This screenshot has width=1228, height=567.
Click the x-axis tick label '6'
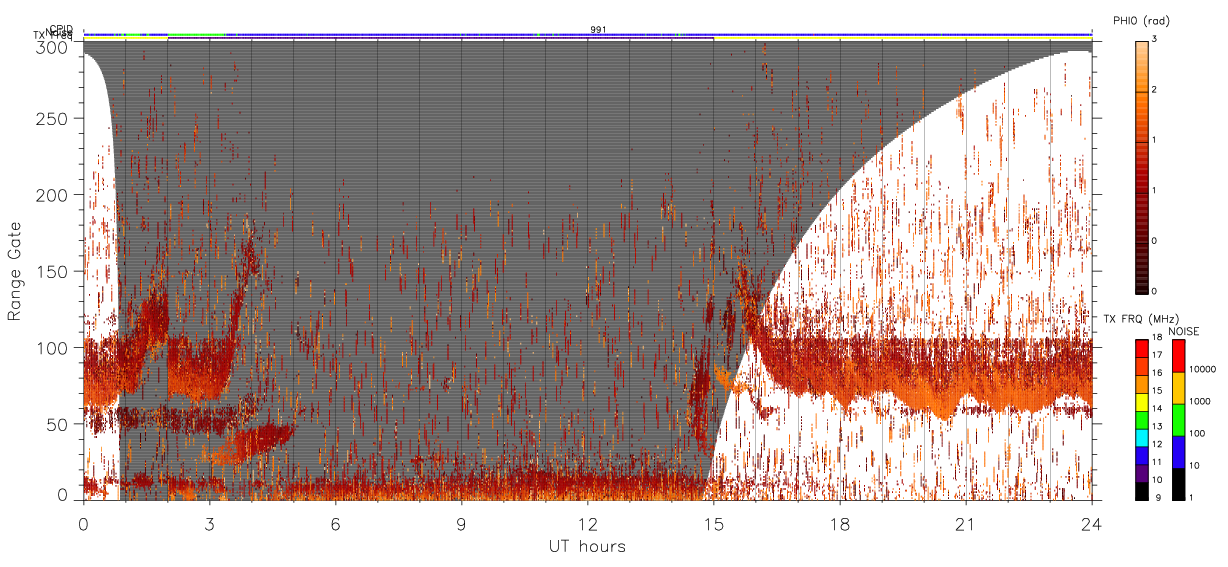[335, 522]
